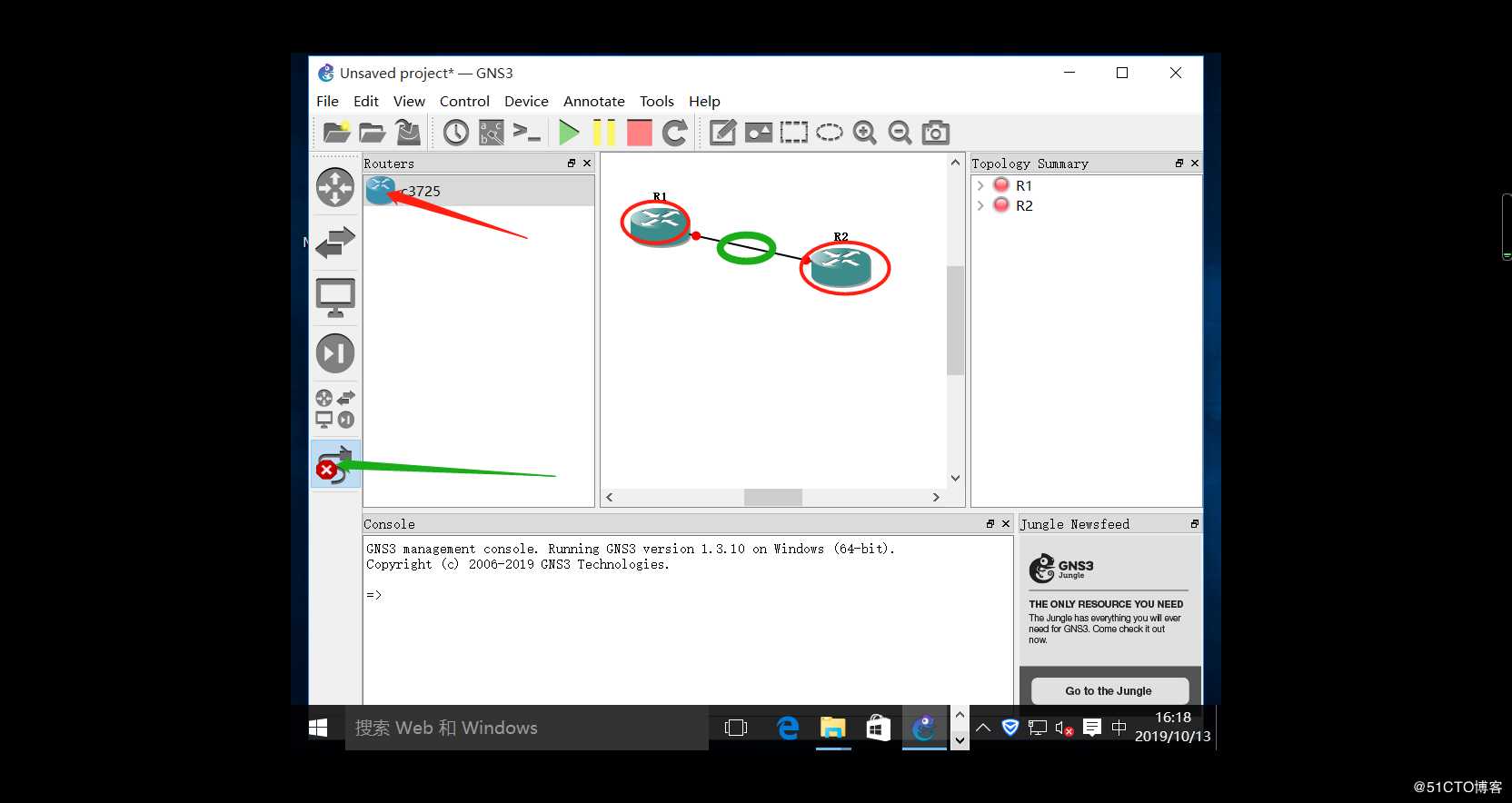Undock the Jungle Newsfeed panel

[x=1195, y=524]
